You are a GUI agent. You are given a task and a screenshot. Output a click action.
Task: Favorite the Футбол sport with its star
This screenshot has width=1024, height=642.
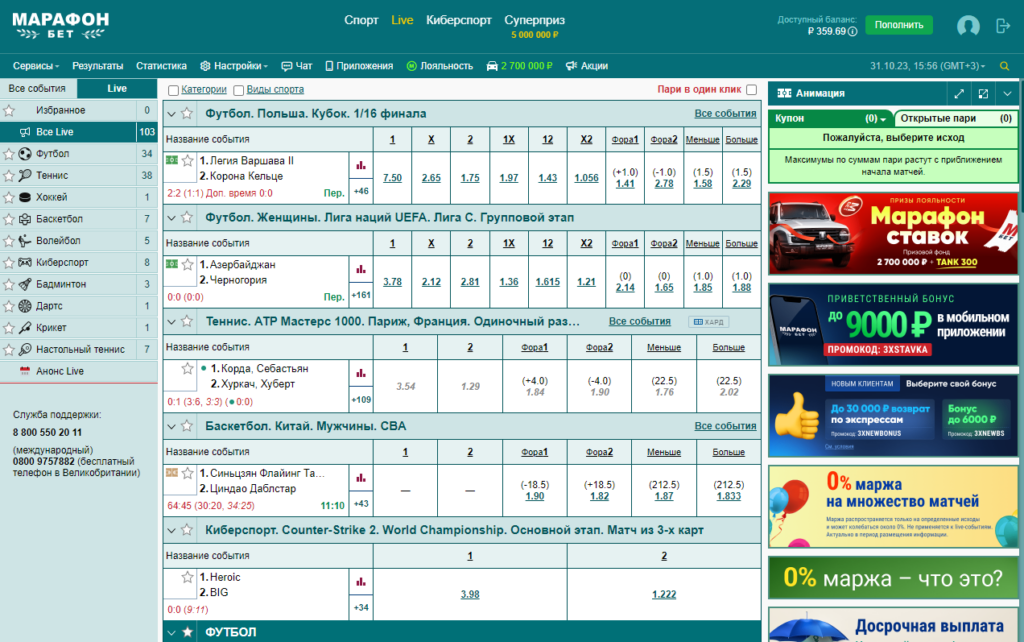click(x=8, y=154)
